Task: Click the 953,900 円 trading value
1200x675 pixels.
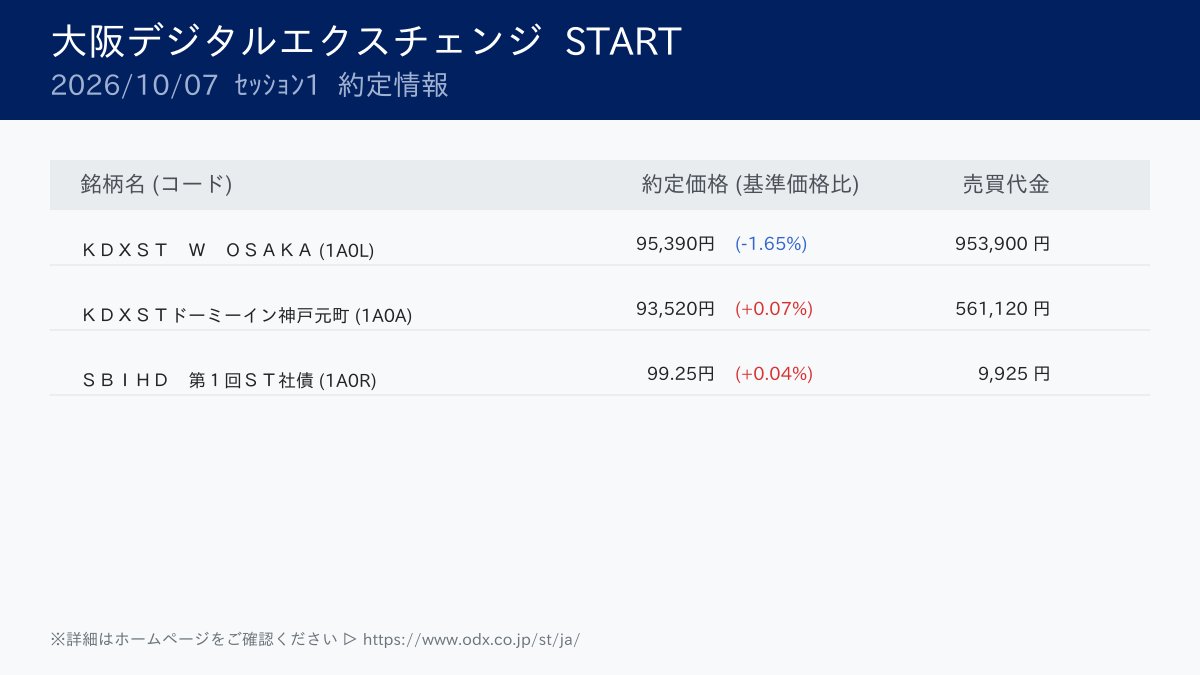Action: pyautogui.click(x=1002, y=243)
